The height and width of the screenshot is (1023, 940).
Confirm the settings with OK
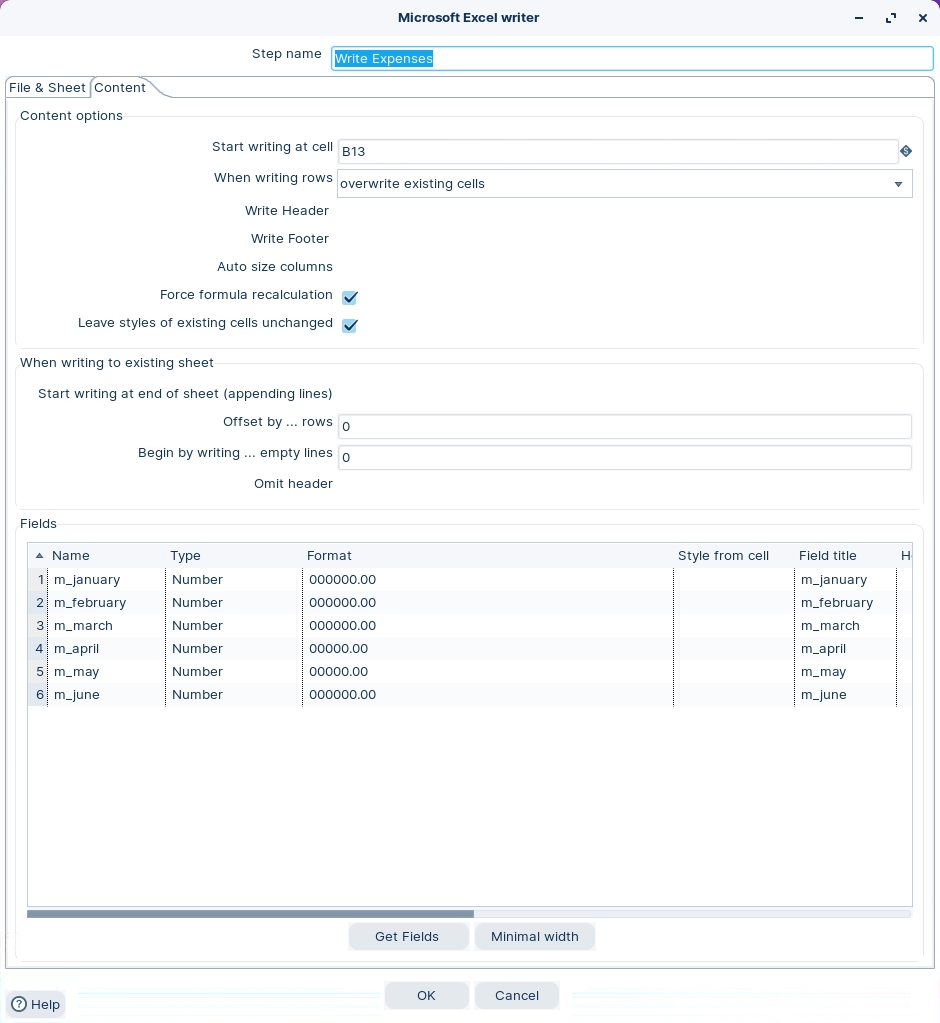pyautogui.click(x=426, y=995)
